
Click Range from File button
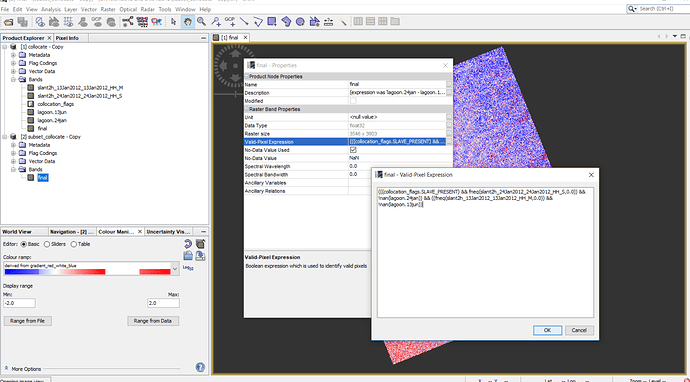point(28,321)
